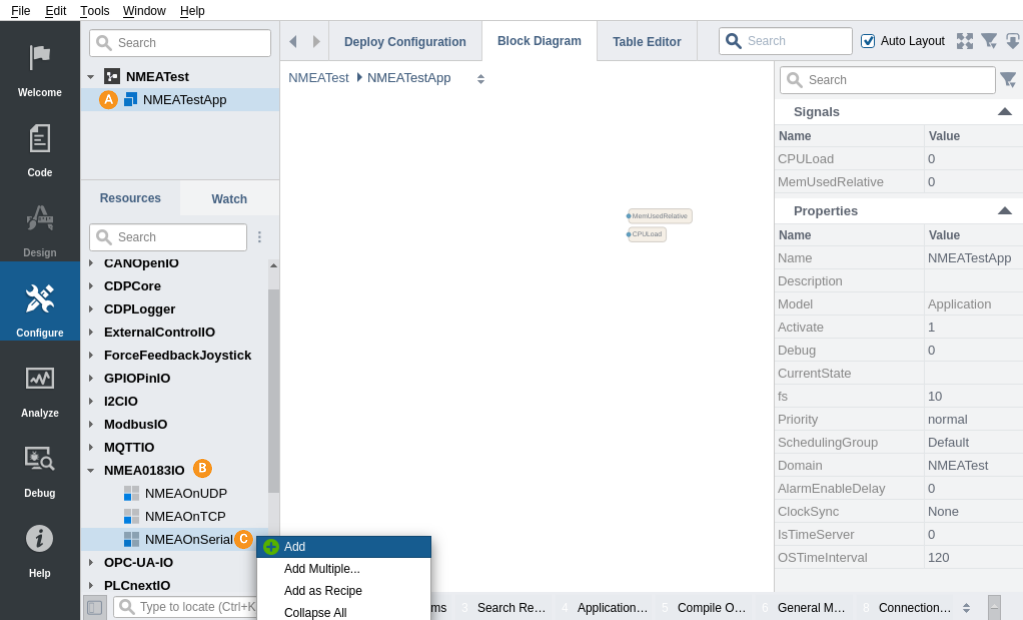Uncheck the Auto Layout checkbox
The image size is (1023, 620).
(x=868, y=41)
